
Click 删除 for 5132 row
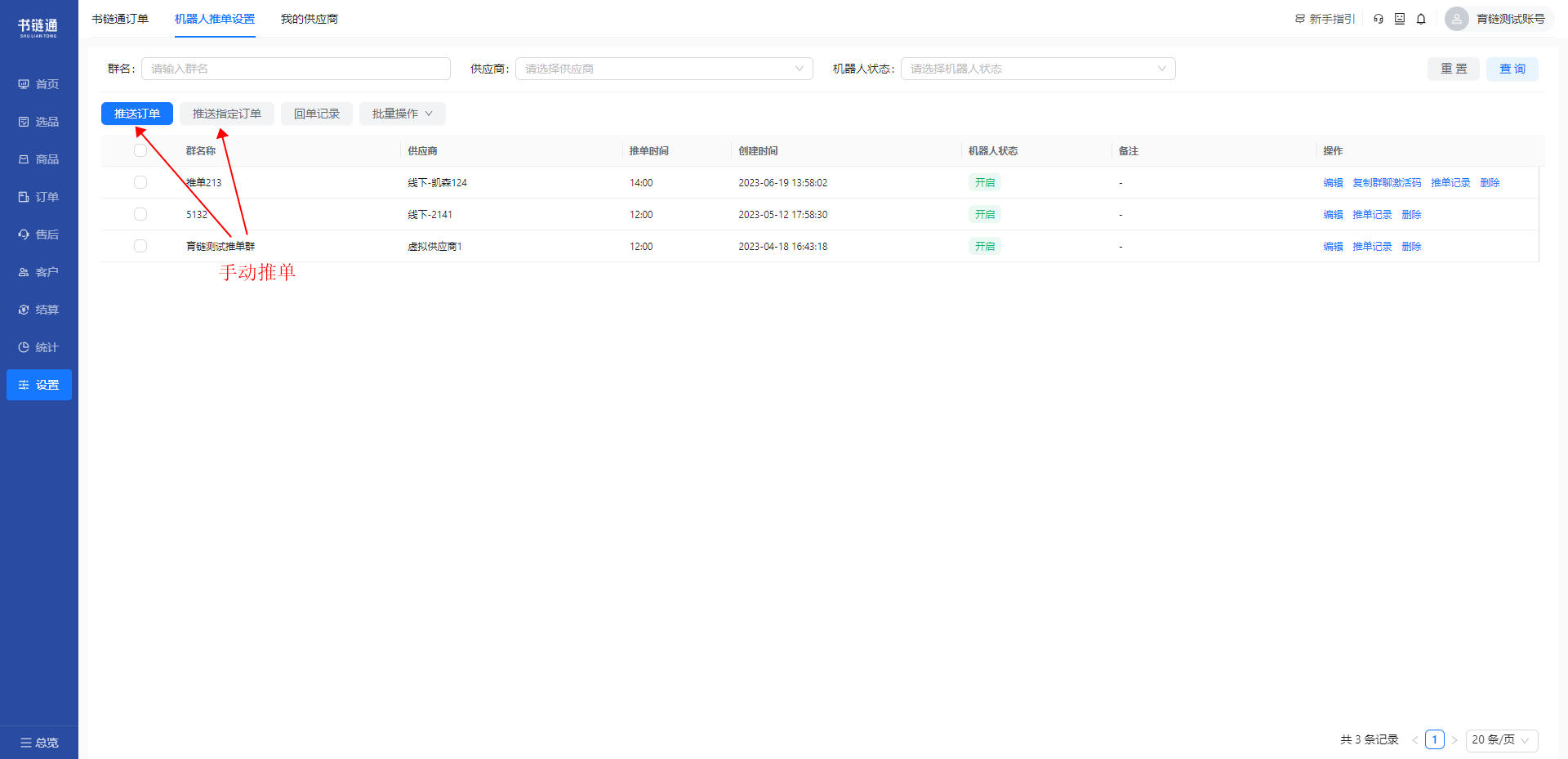1411,214
